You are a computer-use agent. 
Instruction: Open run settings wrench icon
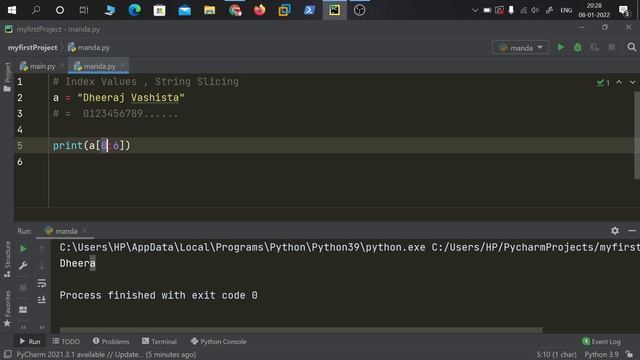(23, 266)
